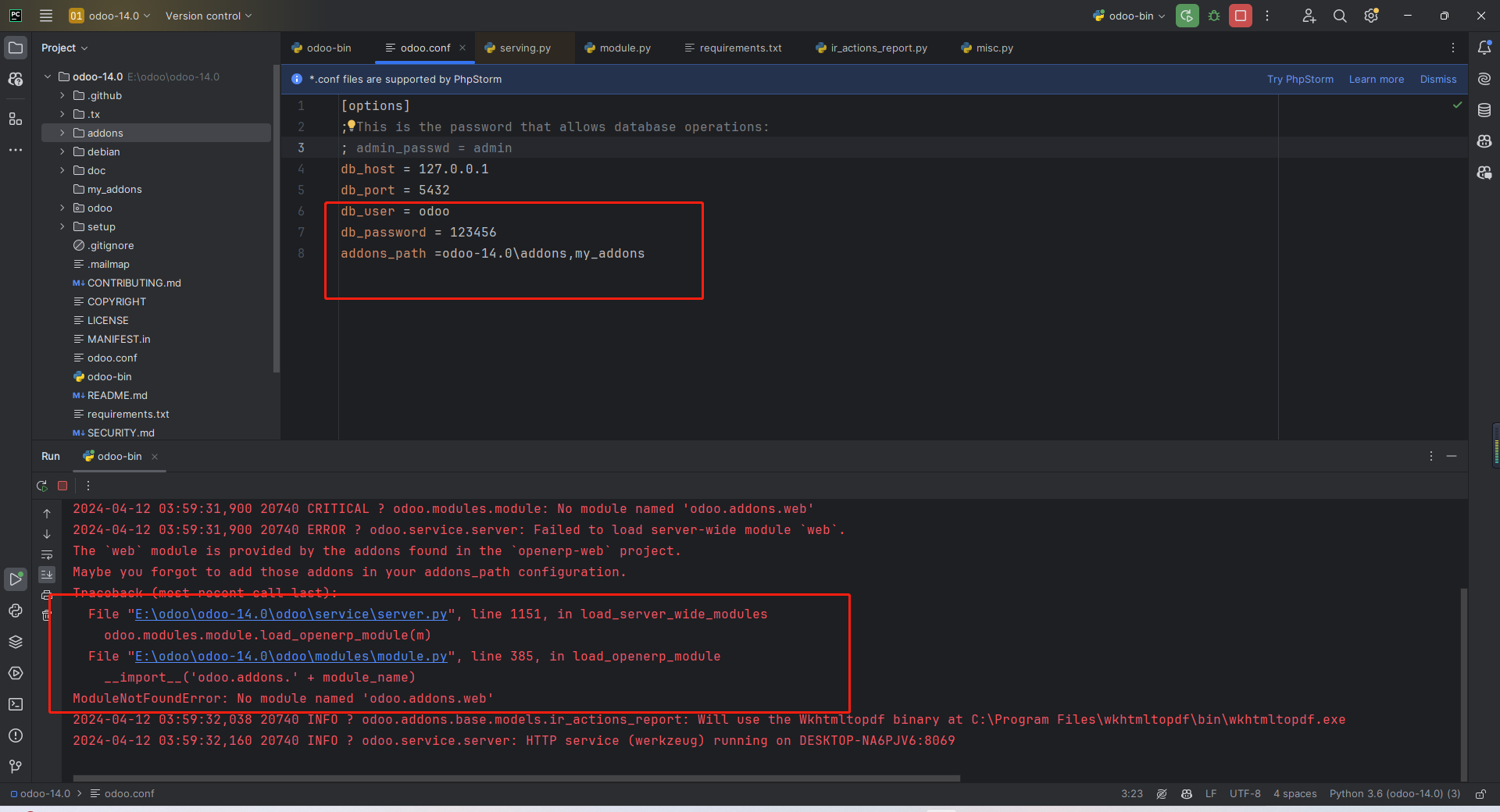The width and height of the screenshot is (1500, 812).
Task: Open the Terminal tool window
Action: coord(16,704)
